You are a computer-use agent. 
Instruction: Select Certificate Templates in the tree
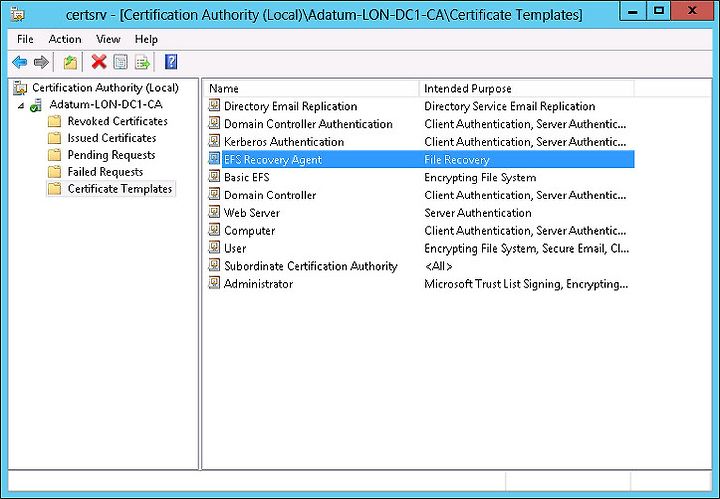tap(120, 189)
